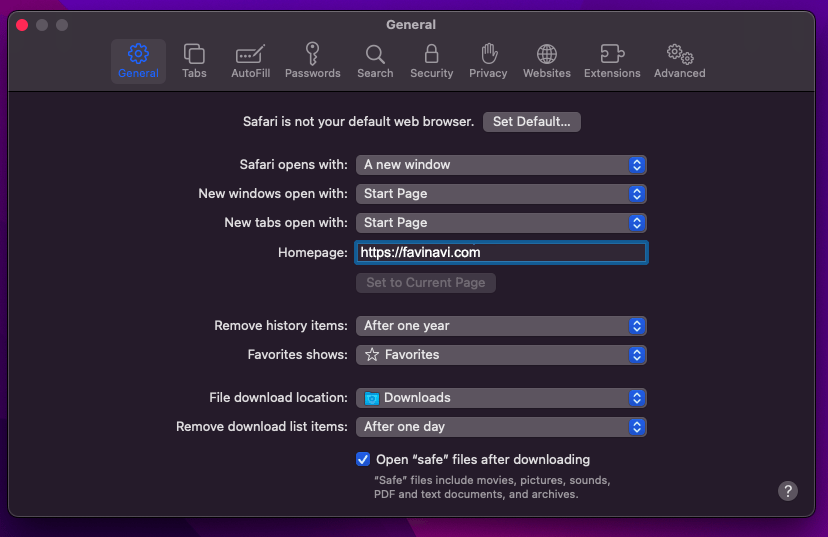Open the "Remove history items" dropdown
The image size is (828, 537).
coord(501,326)
